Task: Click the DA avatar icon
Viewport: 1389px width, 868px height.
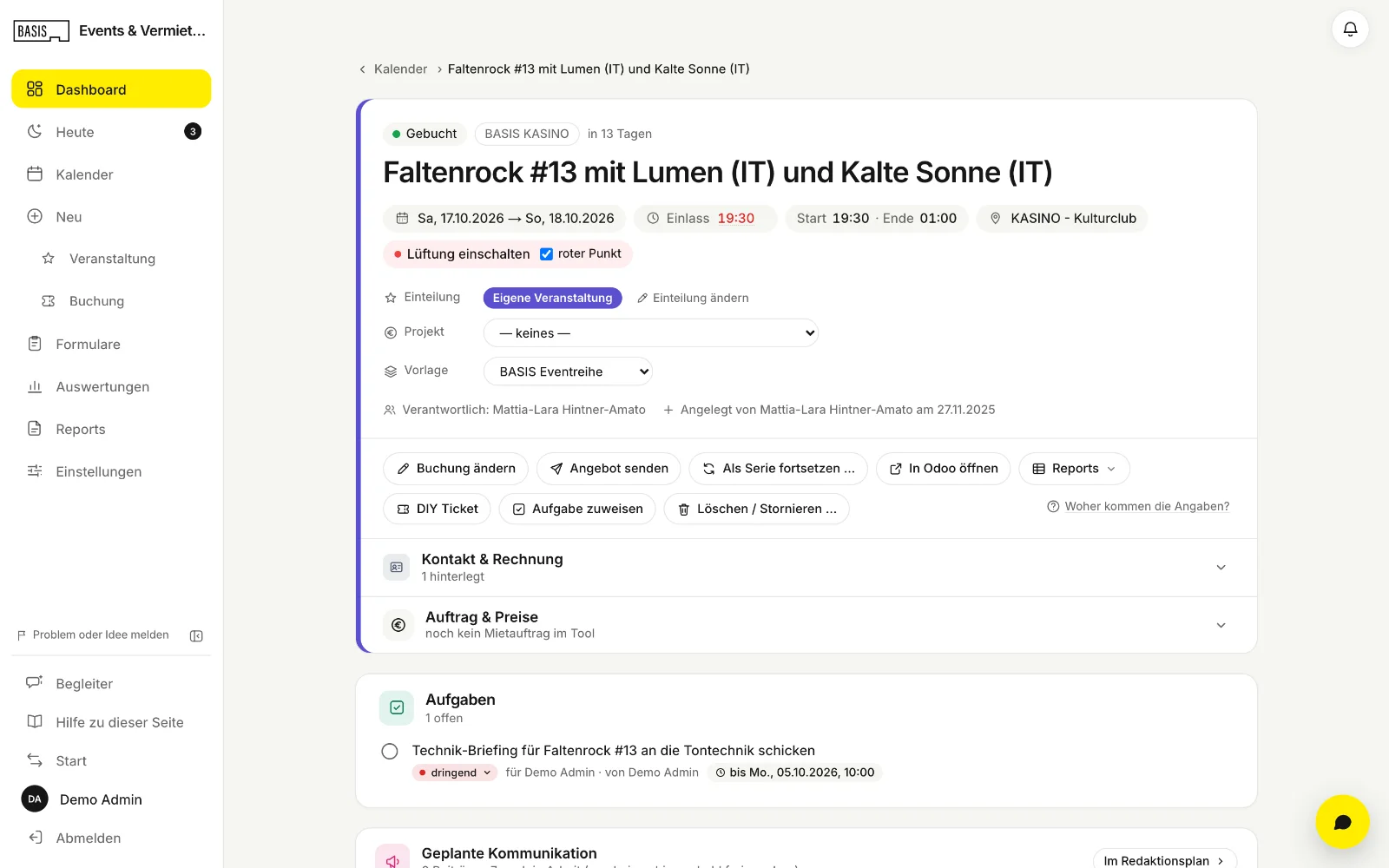Action: (35, 799)
